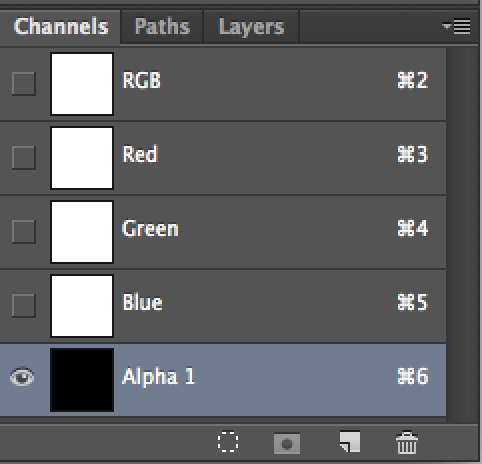The height and width of the screenshot is (464, 482).
Task: Select the Red channel name
Action: 140,154
